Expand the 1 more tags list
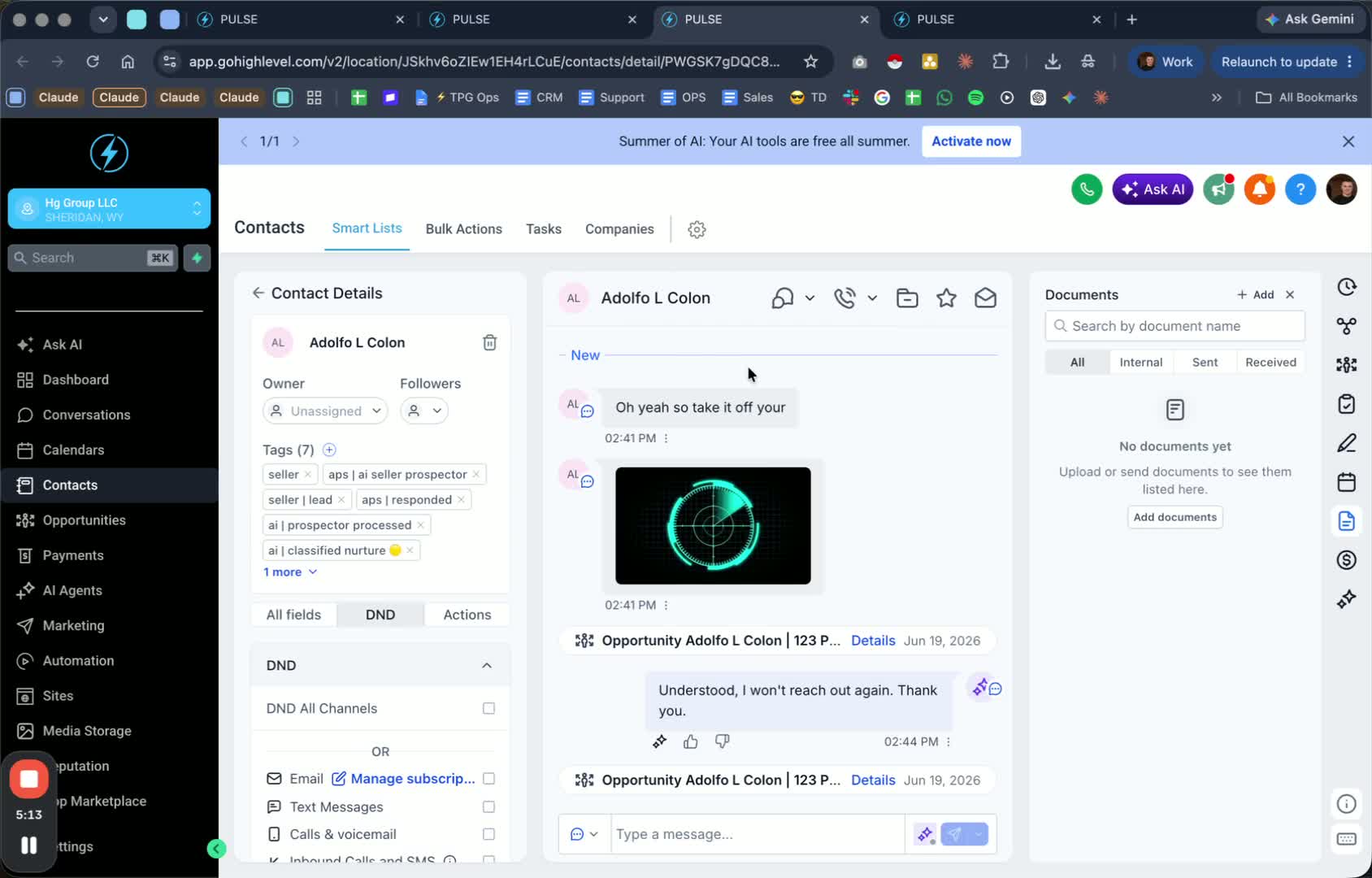This screenshot has height=878, width=1372. pos(289,572)
